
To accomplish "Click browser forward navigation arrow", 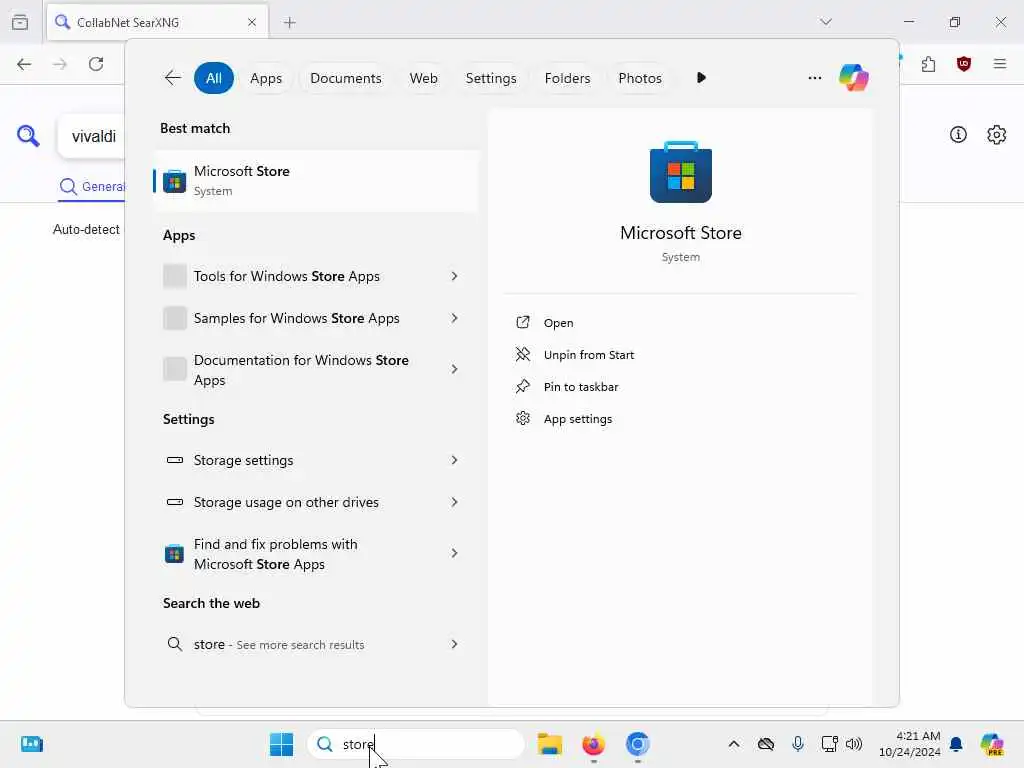I will (60, 64).
